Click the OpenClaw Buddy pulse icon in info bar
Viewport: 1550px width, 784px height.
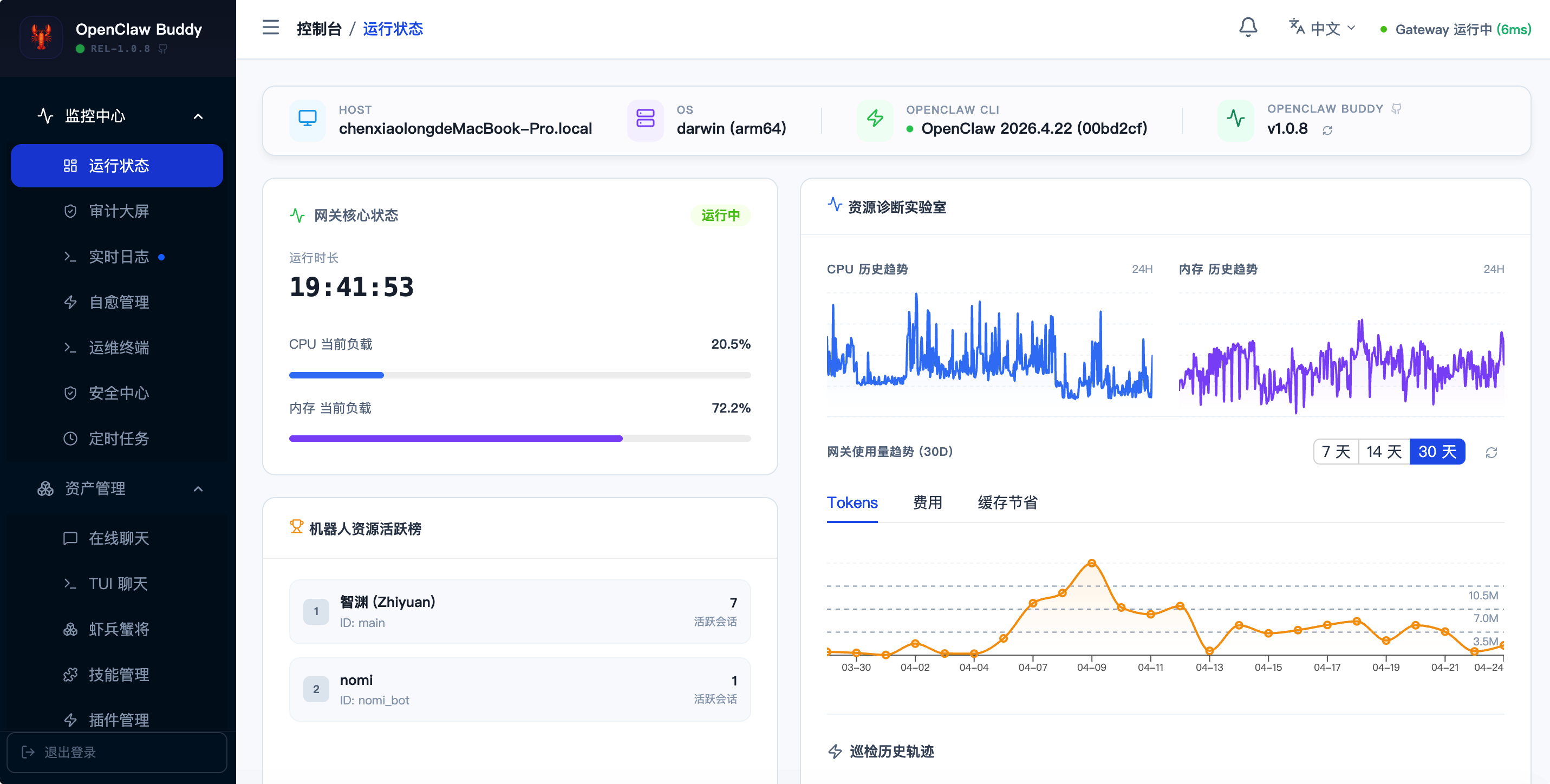point(1236,119)
